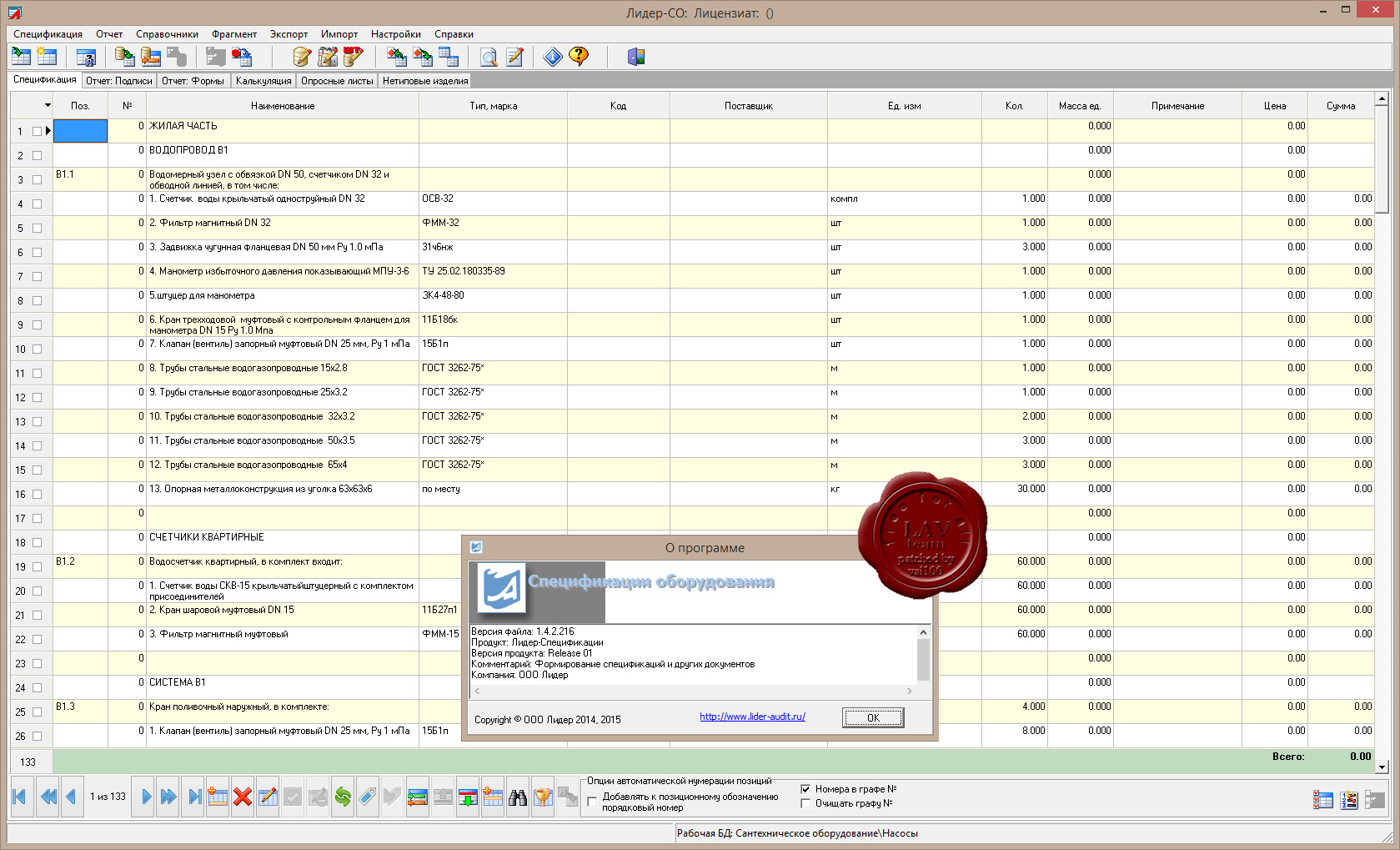Image resolution: width=1400 pixels, height=850 pixels.
Task: Click Тип, марка column header
Action: point(493,106)
